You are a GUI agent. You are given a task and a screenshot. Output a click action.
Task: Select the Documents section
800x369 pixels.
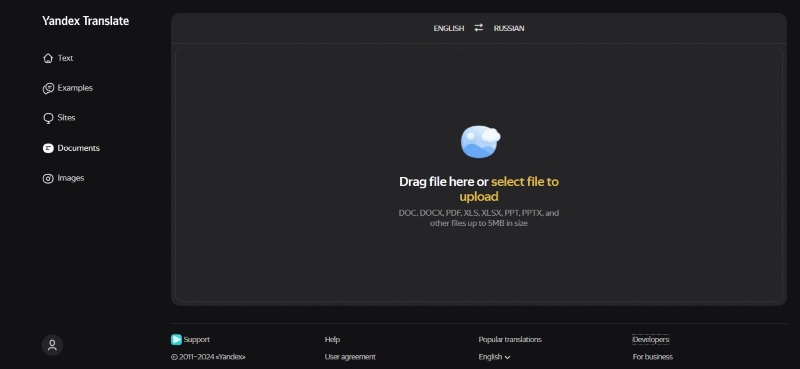tap(79, 148)
